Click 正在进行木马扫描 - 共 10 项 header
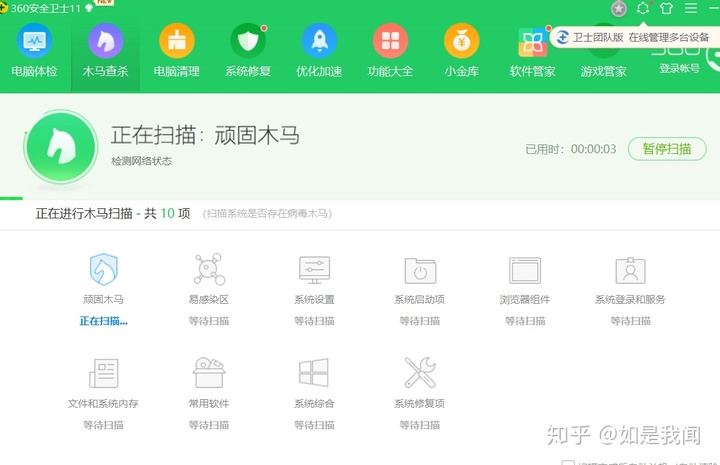The width and height of the screenshot is (720, 465). click(113, 213)
